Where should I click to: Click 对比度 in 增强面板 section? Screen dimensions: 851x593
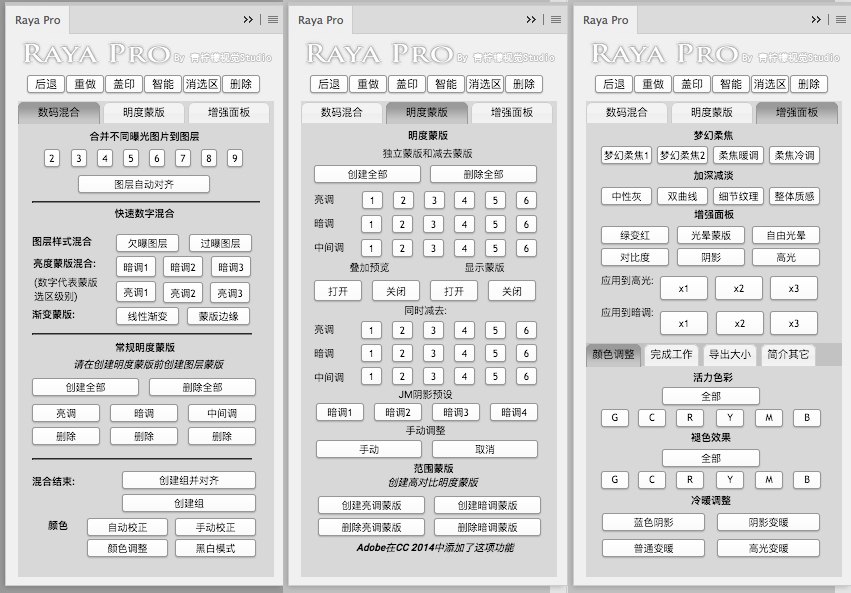(x=635, y=257)
